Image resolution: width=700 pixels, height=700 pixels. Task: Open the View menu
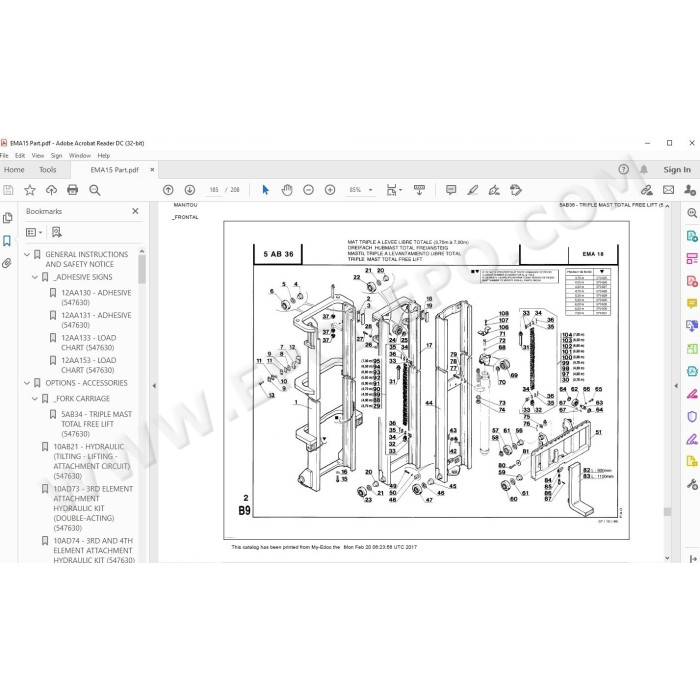tap(38, 155)
